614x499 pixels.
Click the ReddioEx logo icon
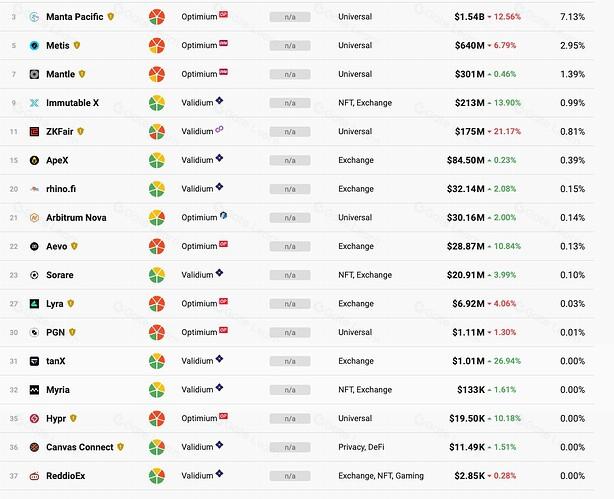(x=34, y=476)
